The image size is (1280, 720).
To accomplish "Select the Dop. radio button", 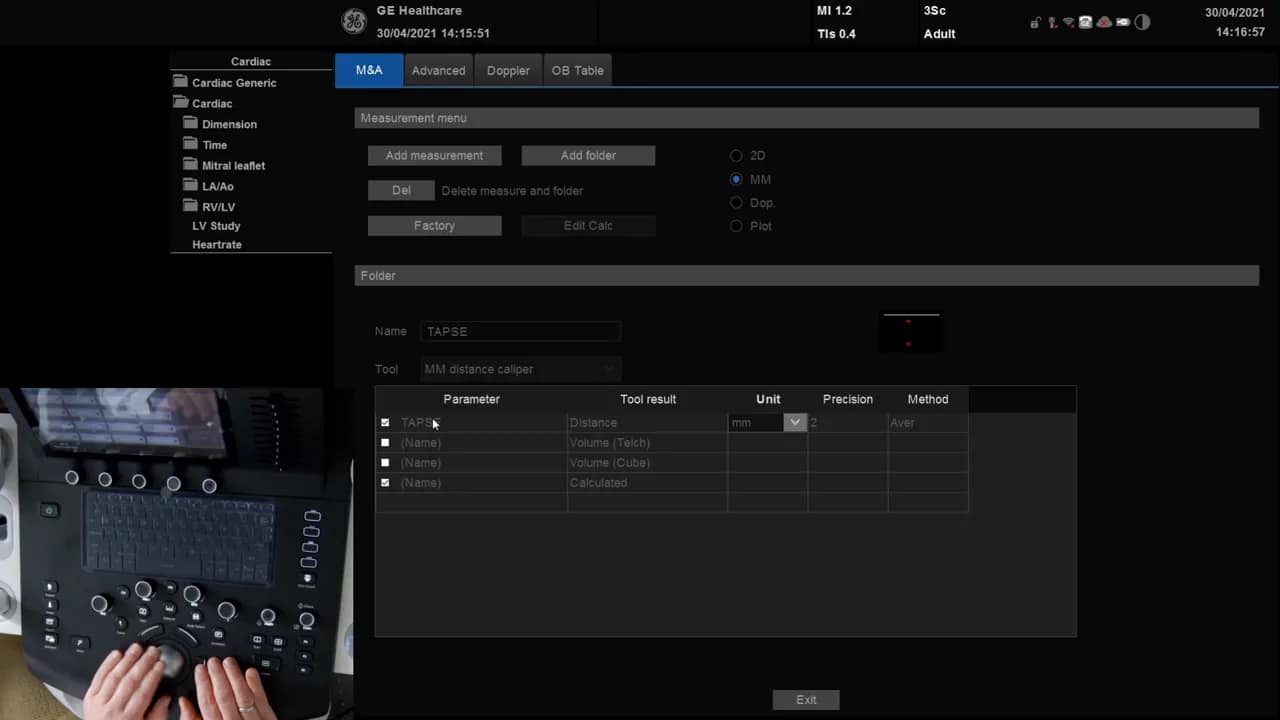I will point(736,203).
